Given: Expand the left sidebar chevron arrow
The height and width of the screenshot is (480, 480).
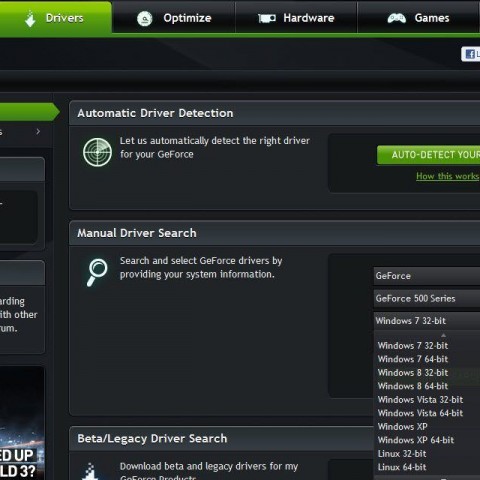Looking at the screenshot, I should point(38,132).
